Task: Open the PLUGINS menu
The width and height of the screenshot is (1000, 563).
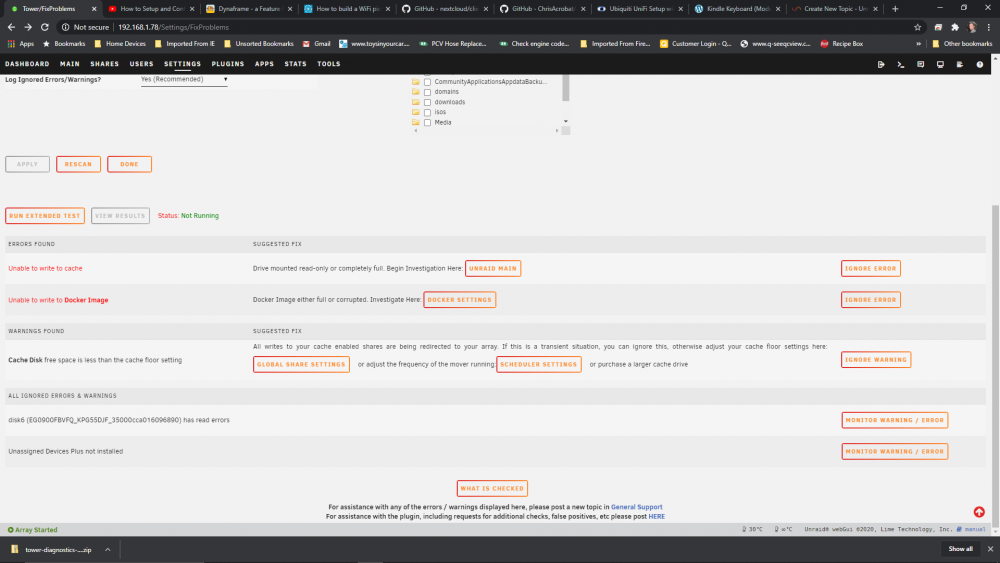Action: point(228,64)
